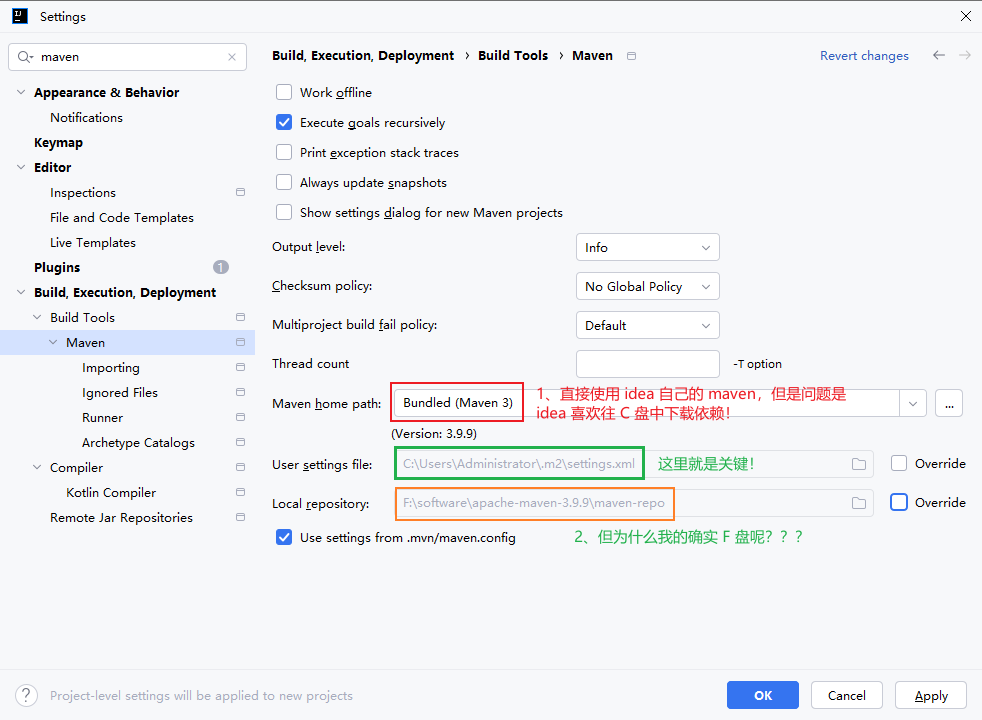This screenshot has height=720, width=982.
Task: Collapse the Maven tree node
Action: pyautogui.click(x=53, y=342)
